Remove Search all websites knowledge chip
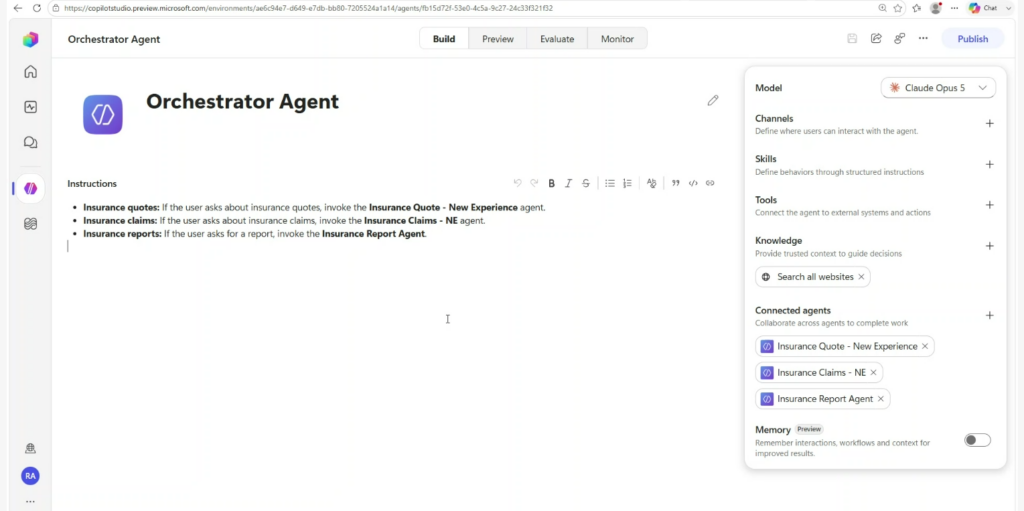This screenshot has height=511, width=1024. [861, 277]
